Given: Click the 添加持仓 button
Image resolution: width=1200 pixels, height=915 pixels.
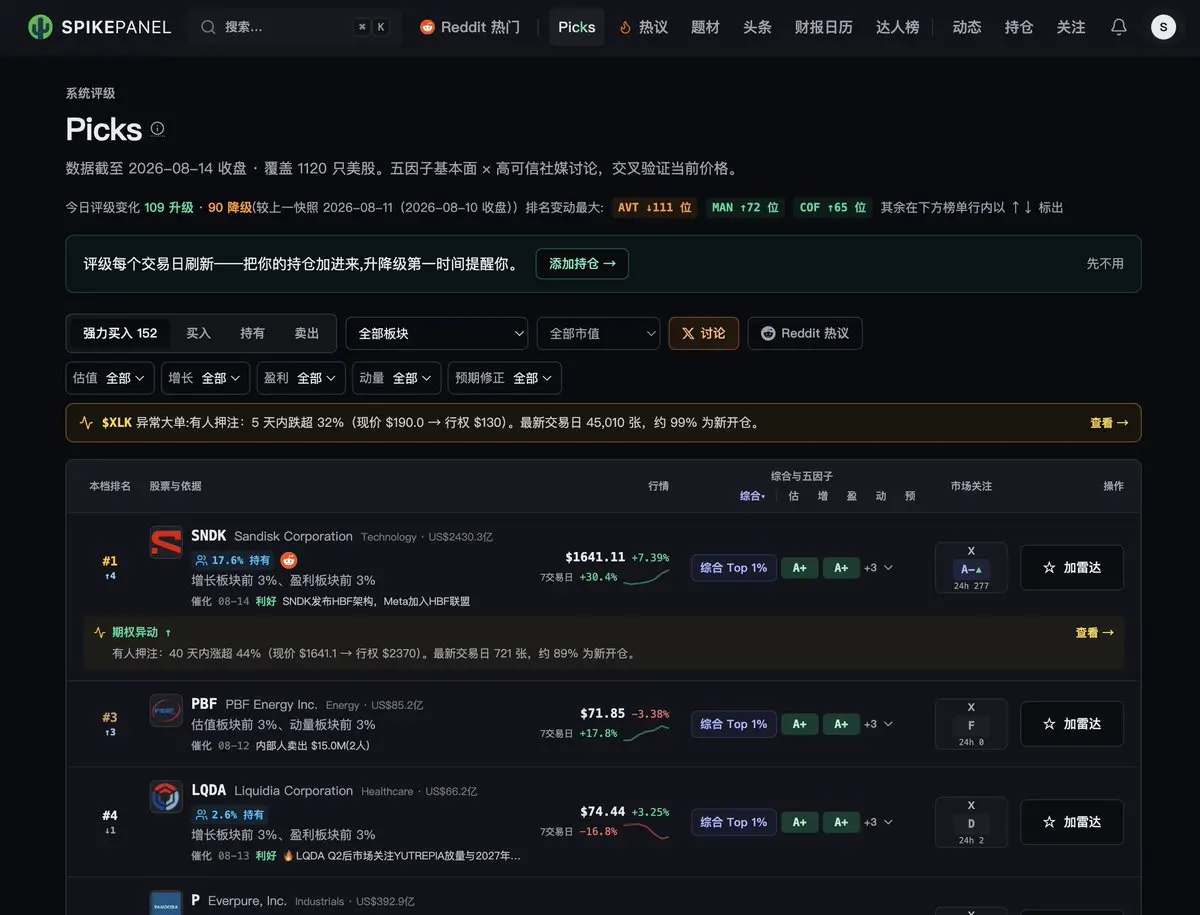Looking at the screenshot, I should tap(582, 264).
